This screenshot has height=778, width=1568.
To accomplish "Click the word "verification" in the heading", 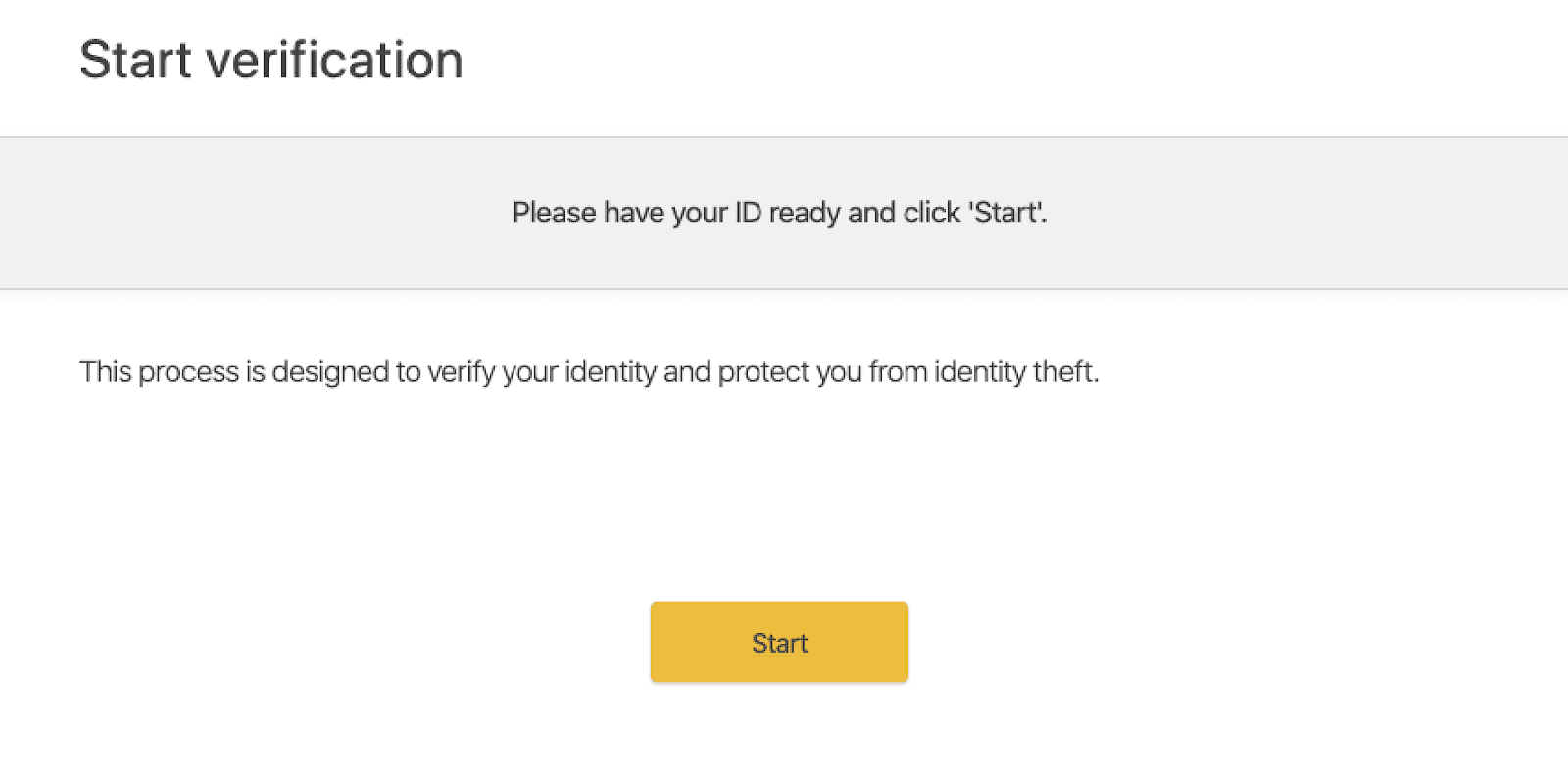I will coord(334,60).
